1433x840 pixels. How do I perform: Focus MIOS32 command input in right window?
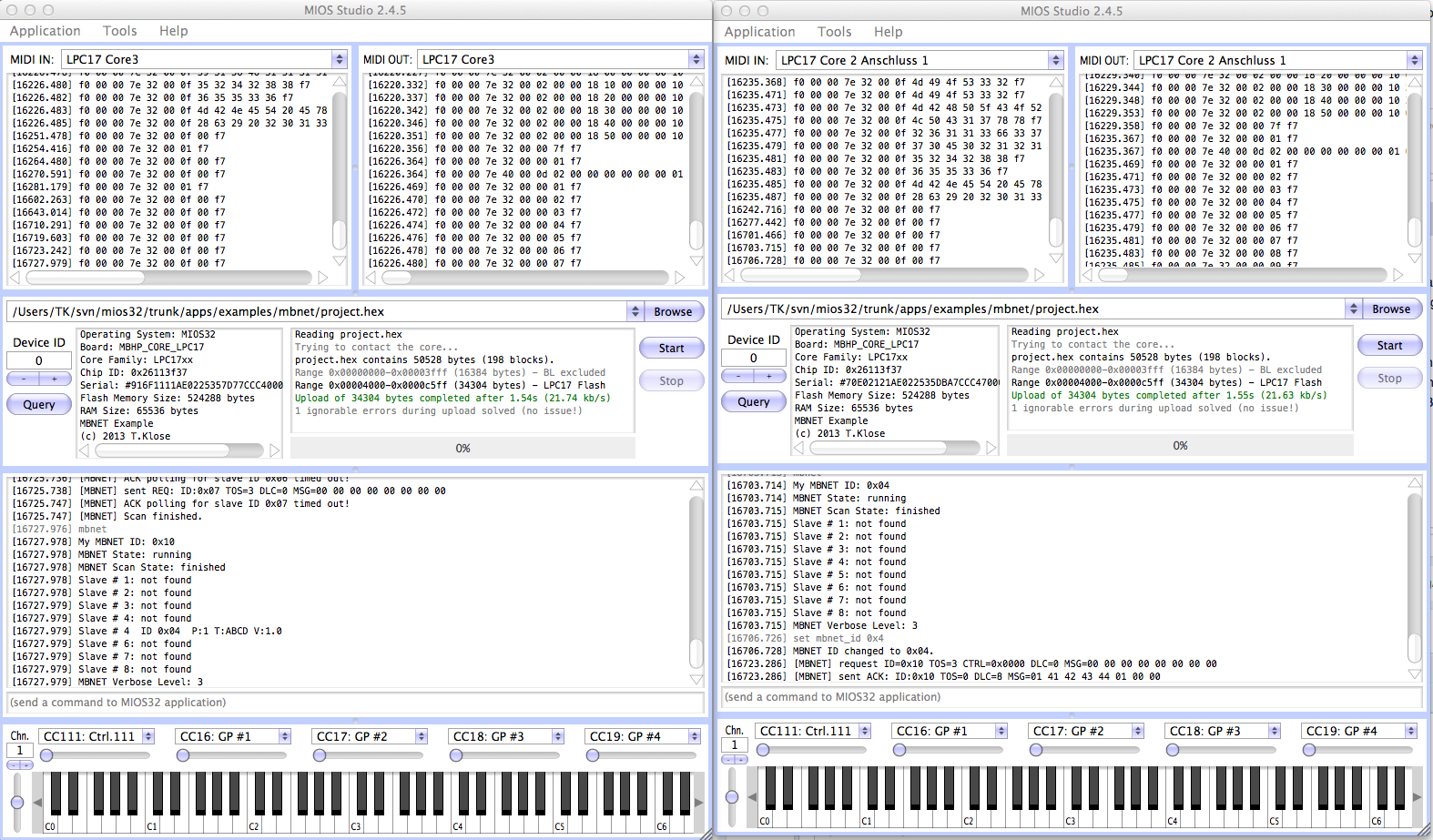pos(1072,697)
